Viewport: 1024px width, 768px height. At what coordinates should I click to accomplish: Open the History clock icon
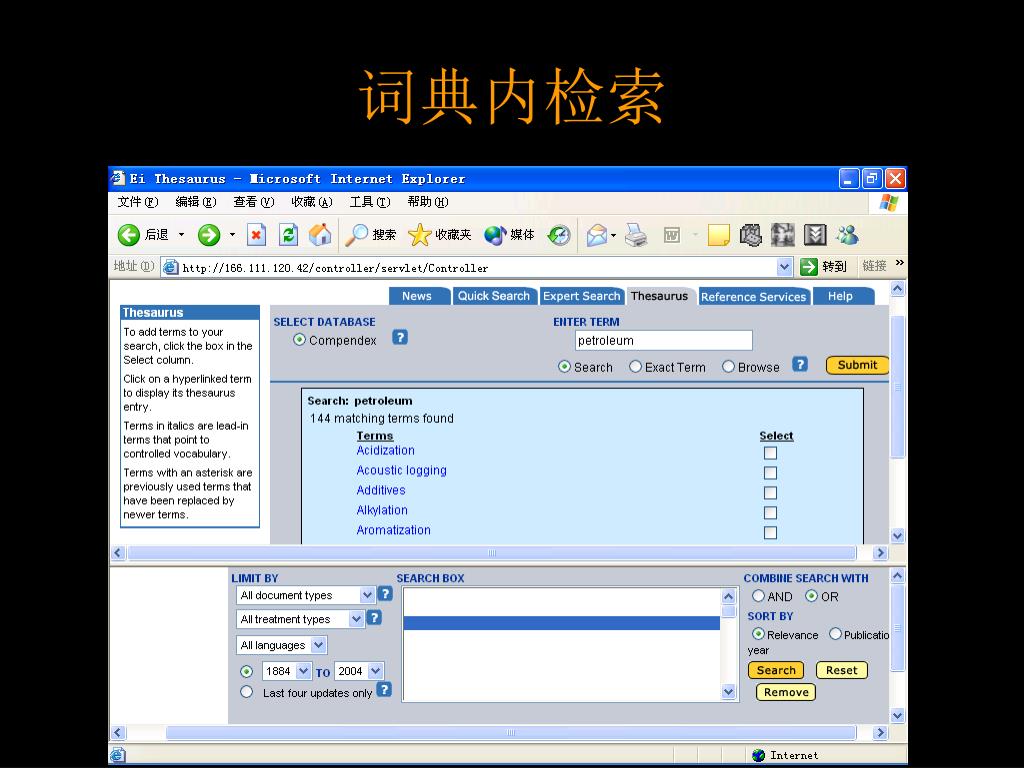[559, 235]
